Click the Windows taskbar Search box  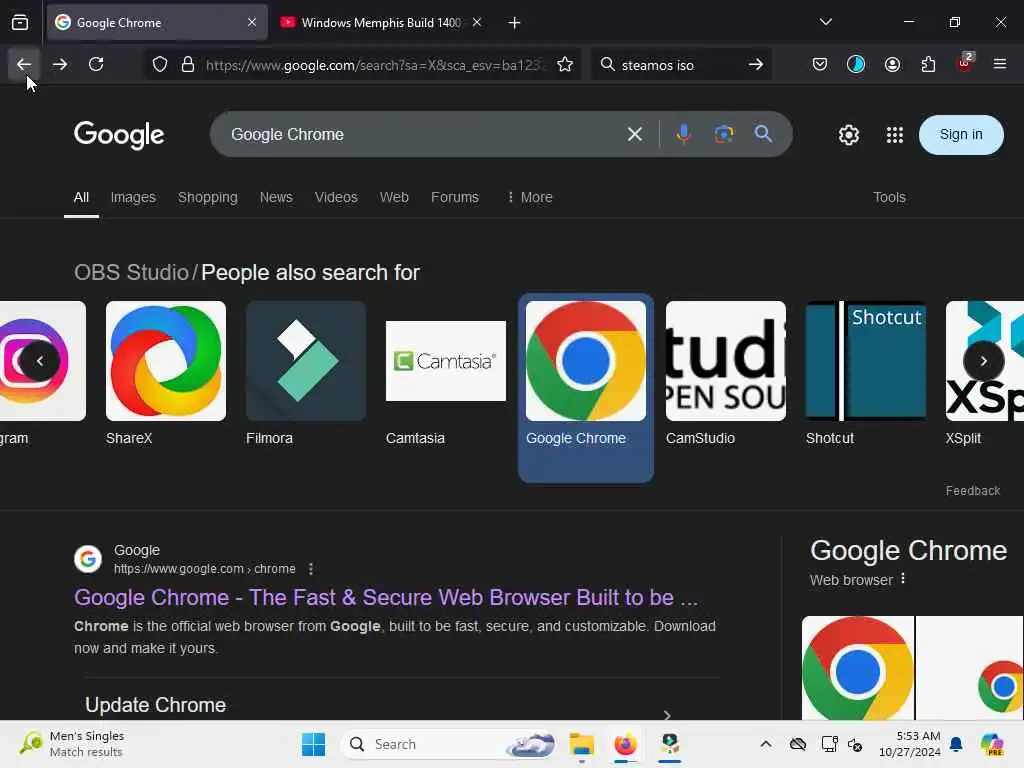click(x=451, y=744)
